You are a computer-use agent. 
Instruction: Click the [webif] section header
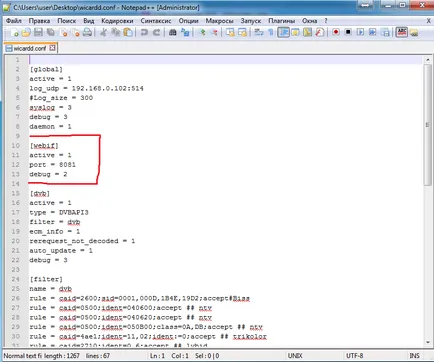coord(44,146)
